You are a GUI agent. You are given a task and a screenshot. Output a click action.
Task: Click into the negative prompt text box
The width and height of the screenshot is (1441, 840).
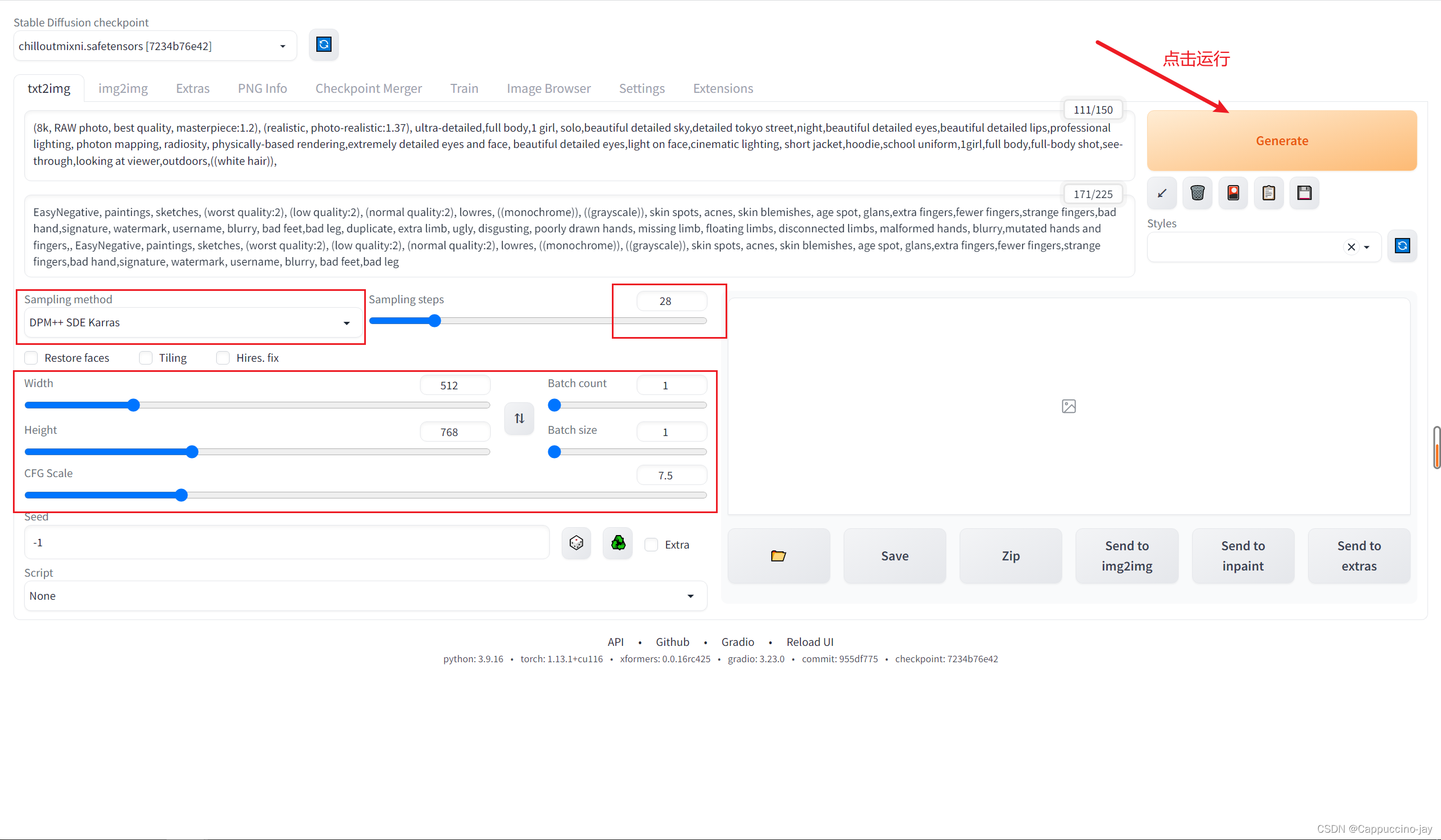(x=579, y=236)
